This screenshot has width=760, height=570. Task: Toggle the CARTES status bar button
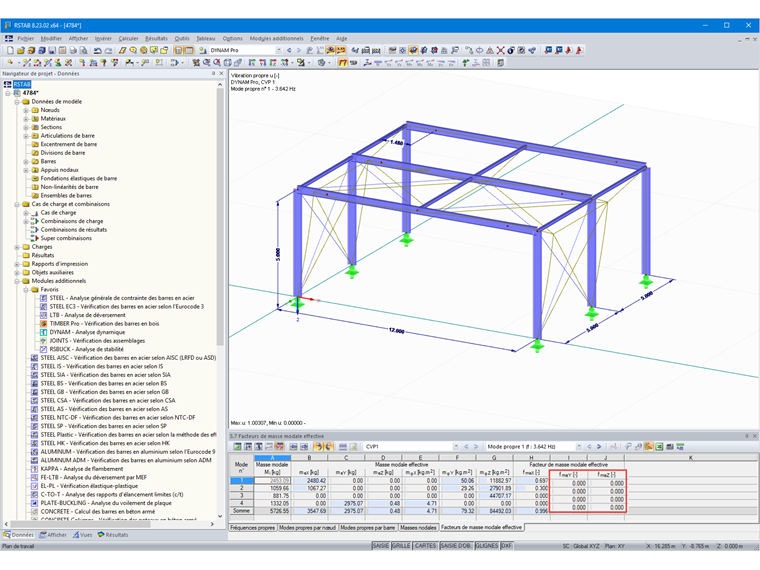pyautogui.click(x=425, y=546)
